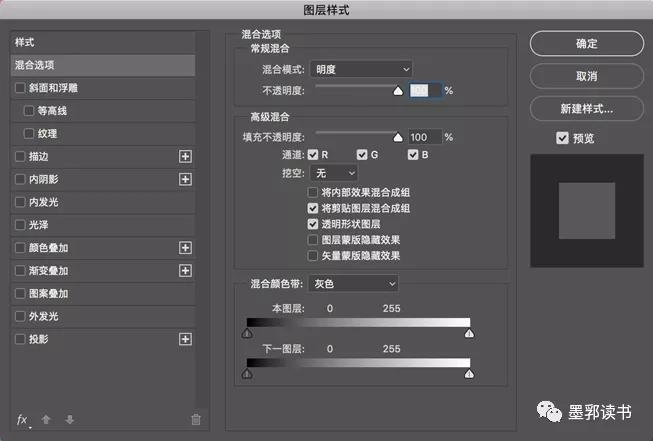Enable the 斜面和浮雕 checkbox
653x441 pixels.
click(x=20, y=88)
